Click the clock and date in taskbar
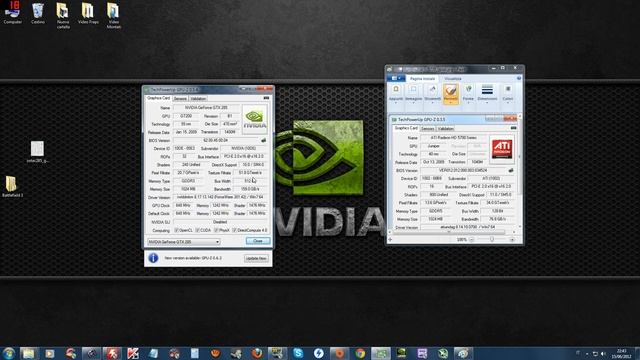640x360 pixels. [622, 353]
